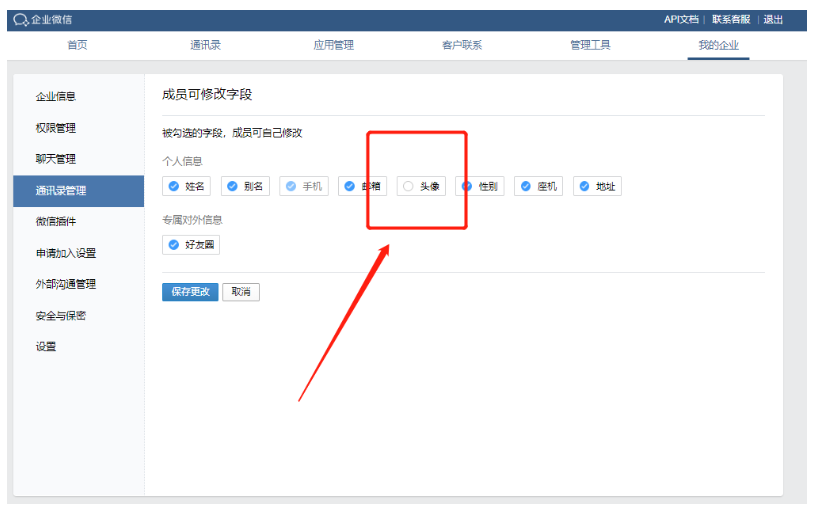
Task: Check the 头像 field checkbox
Action: (408, 186)
